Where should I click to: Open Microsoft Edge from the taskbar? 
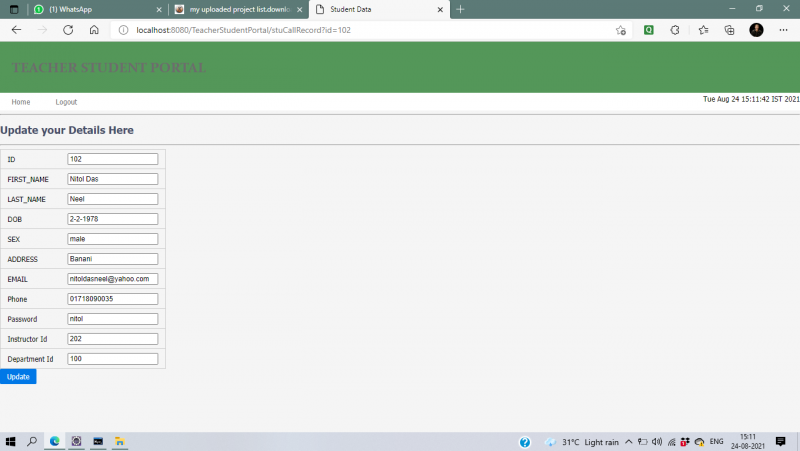point(54,441)
